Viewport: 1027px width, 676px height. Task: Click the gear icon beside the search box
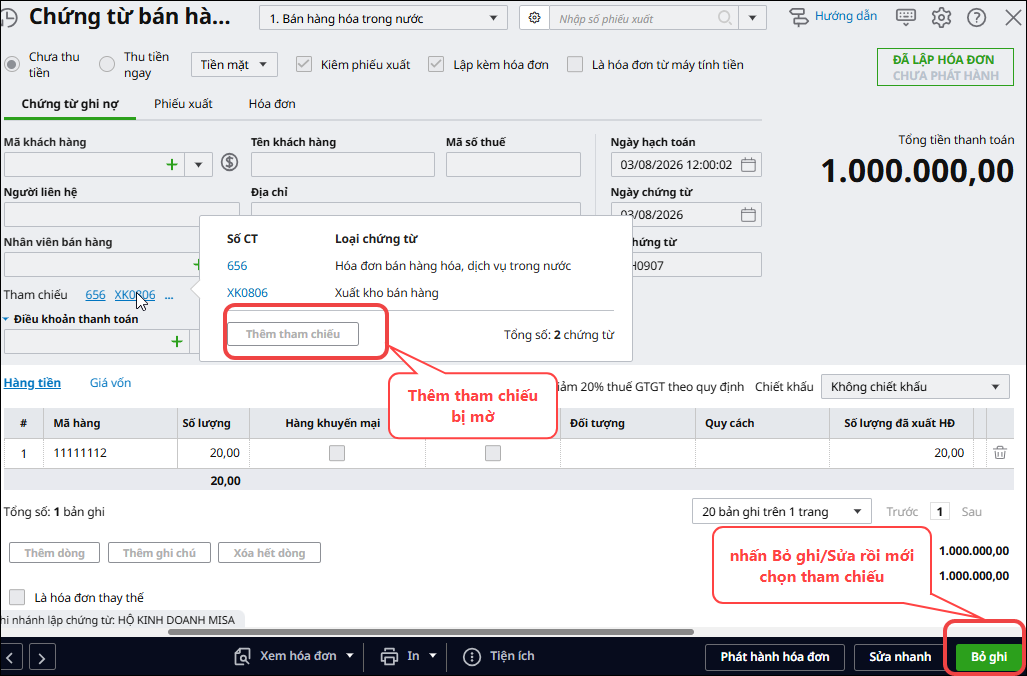click(x=534, y=18)
